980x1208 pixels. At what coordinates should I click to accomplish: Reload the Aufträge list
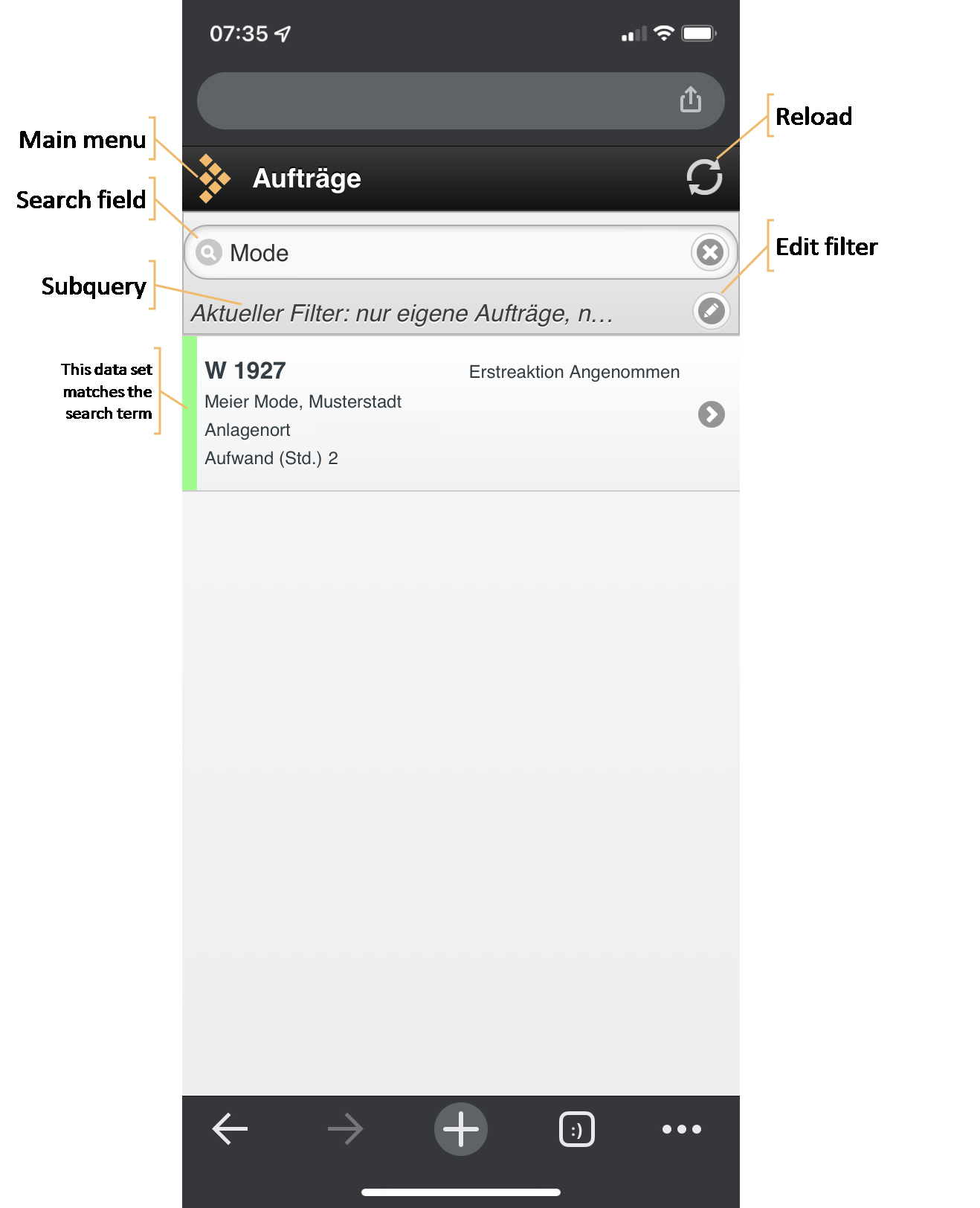pyautogui.click(x=704, y=178)
